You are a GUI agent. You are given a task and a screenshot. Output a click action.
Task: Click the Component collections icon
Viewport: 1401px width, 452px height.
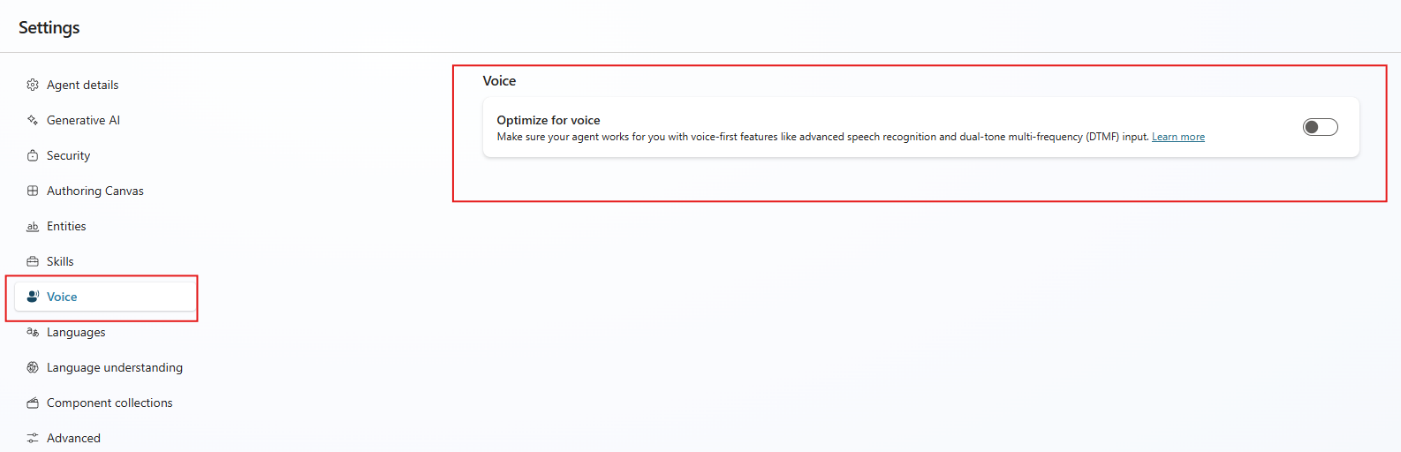click(33, 403)
